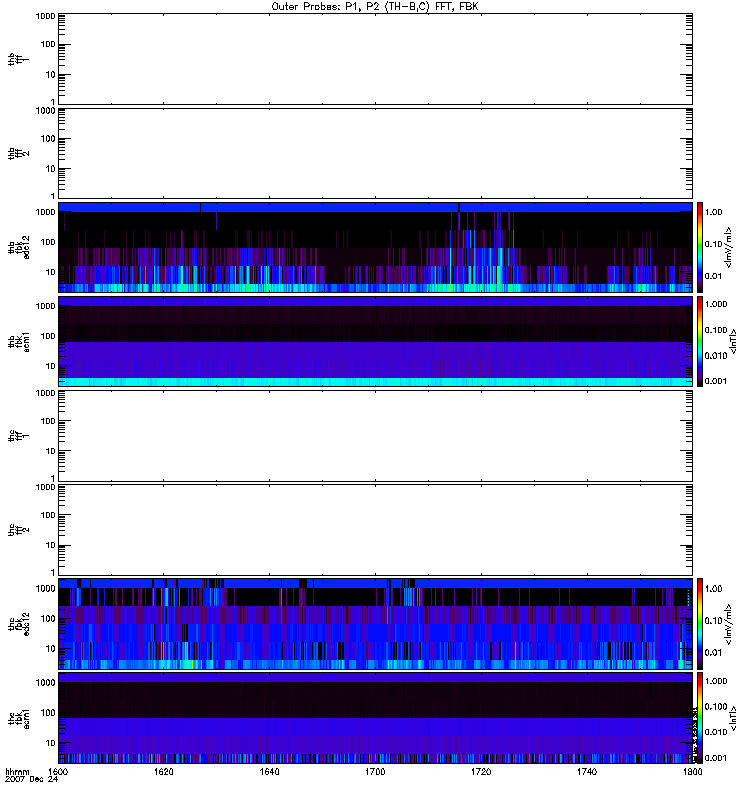
Task: Click the 'hhmm' axis unit label
Action: tap(17, 772)
